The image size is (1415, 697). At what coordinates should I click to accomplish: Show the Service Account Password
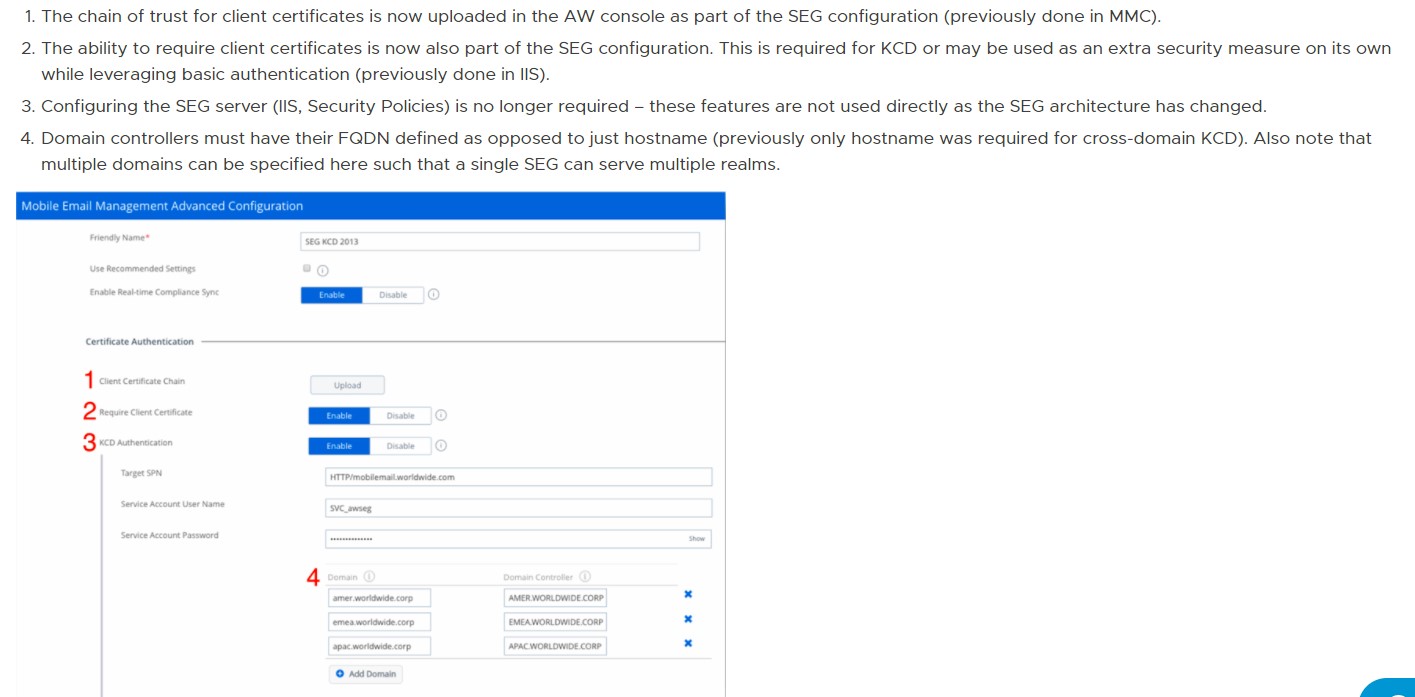[x=698, y=538]
